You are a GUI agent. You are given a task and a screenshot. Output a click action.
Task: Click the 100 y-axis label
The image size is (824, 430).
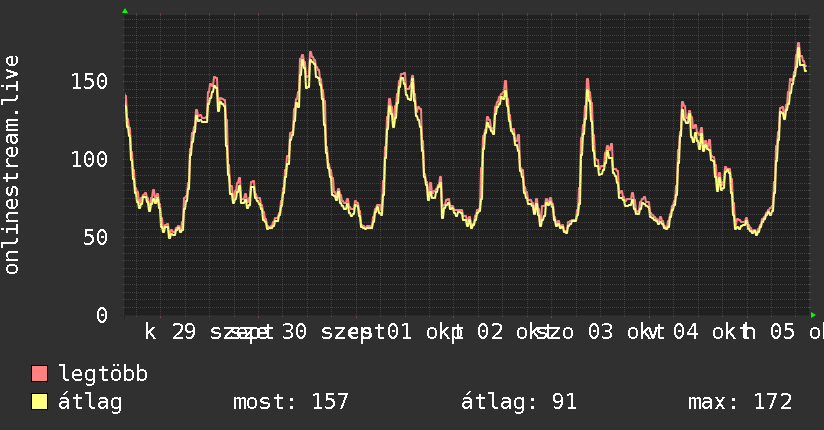[89, 159]
